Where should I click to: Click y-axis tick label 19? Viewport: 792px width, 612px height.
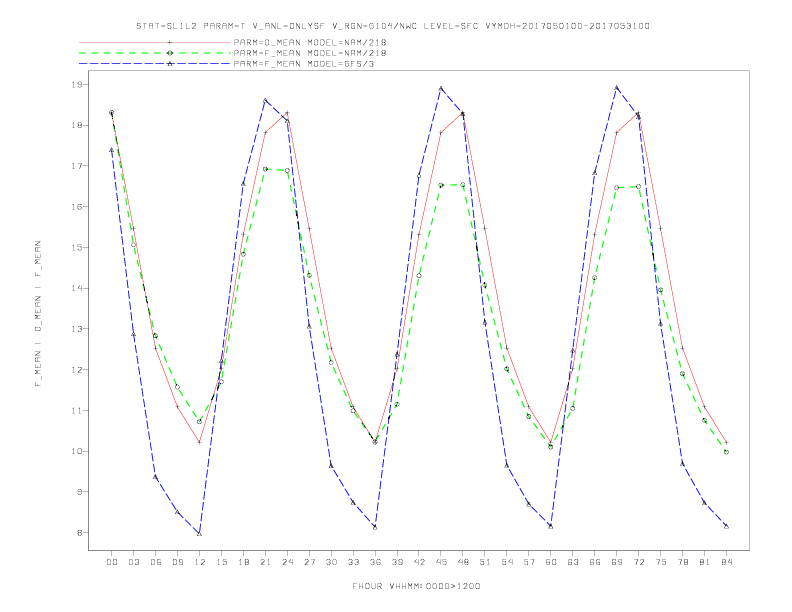click(77, 84)
